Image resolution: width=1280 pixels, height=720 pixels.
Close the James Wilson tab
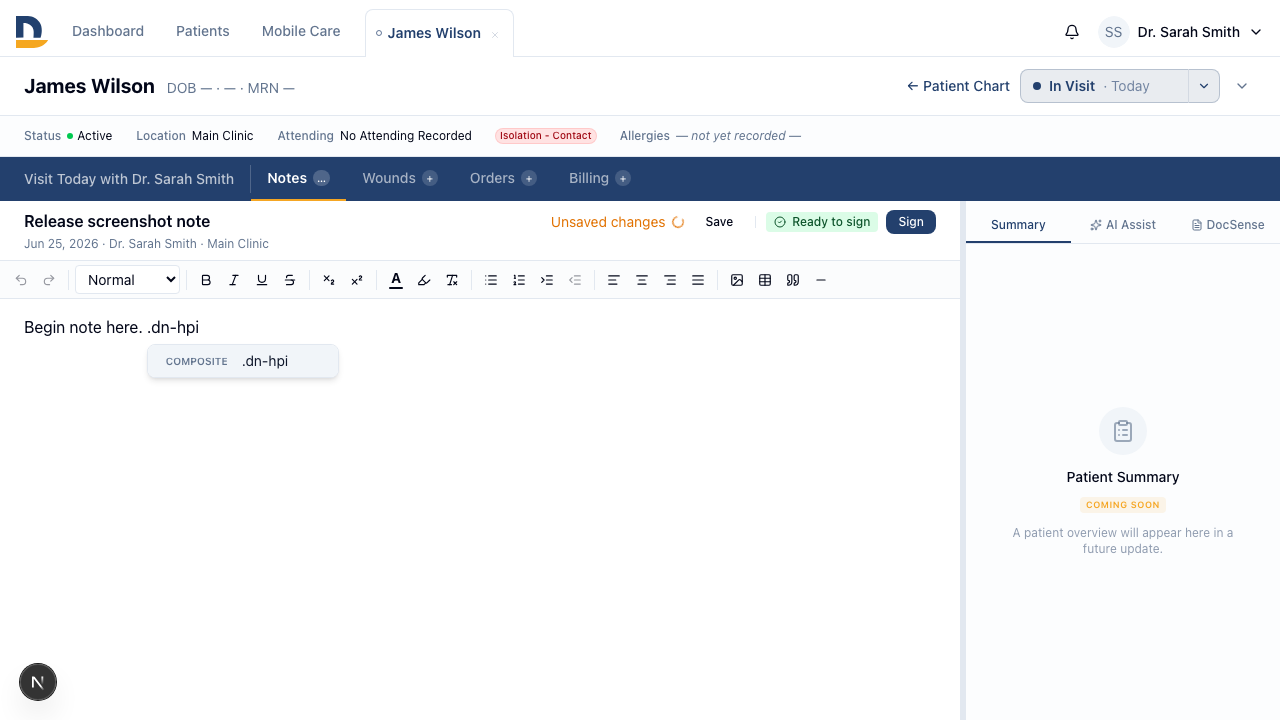coord(494,35)
